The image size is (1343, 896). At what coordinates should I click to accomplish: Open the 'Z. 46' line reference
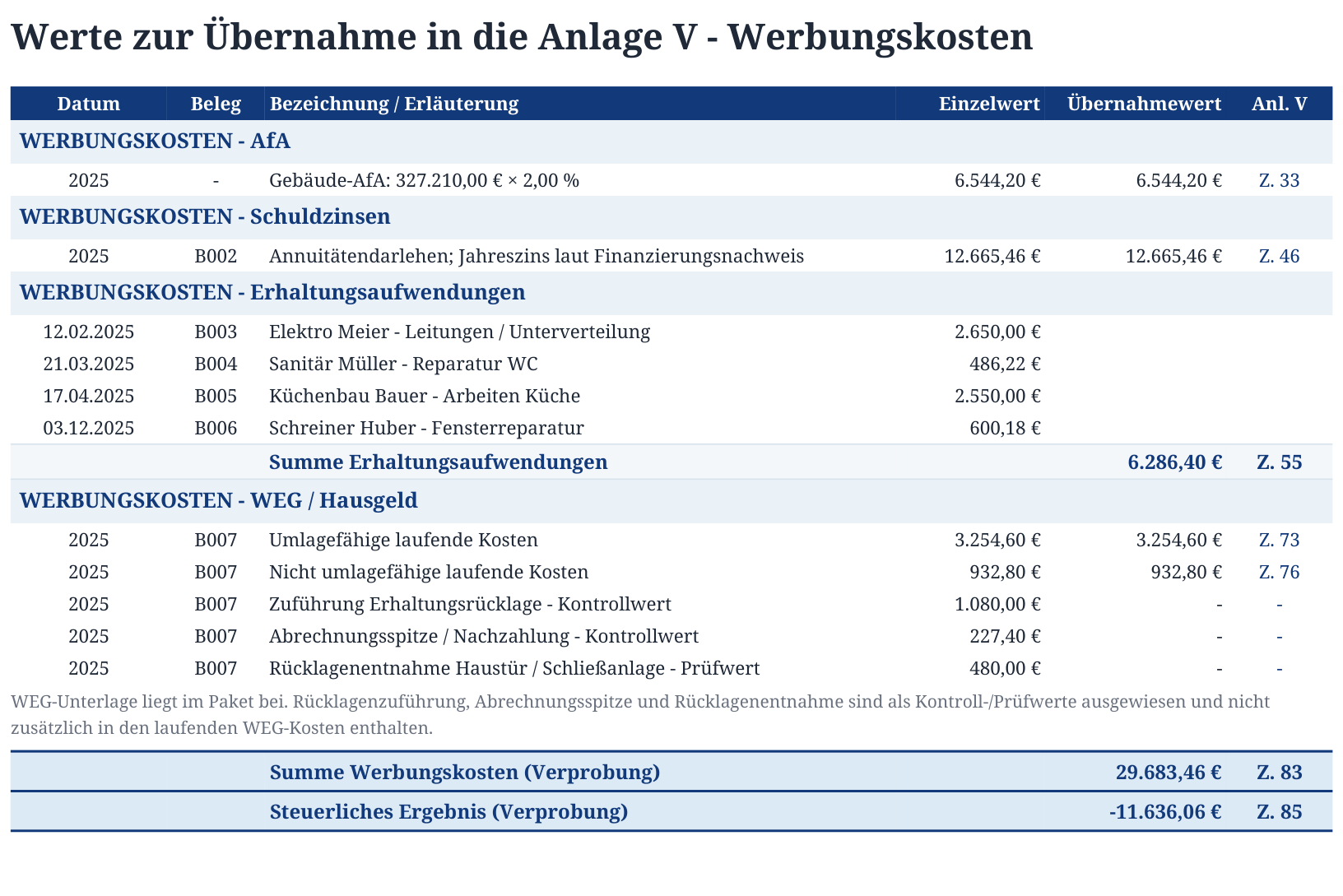click(x=1280, y=256)
